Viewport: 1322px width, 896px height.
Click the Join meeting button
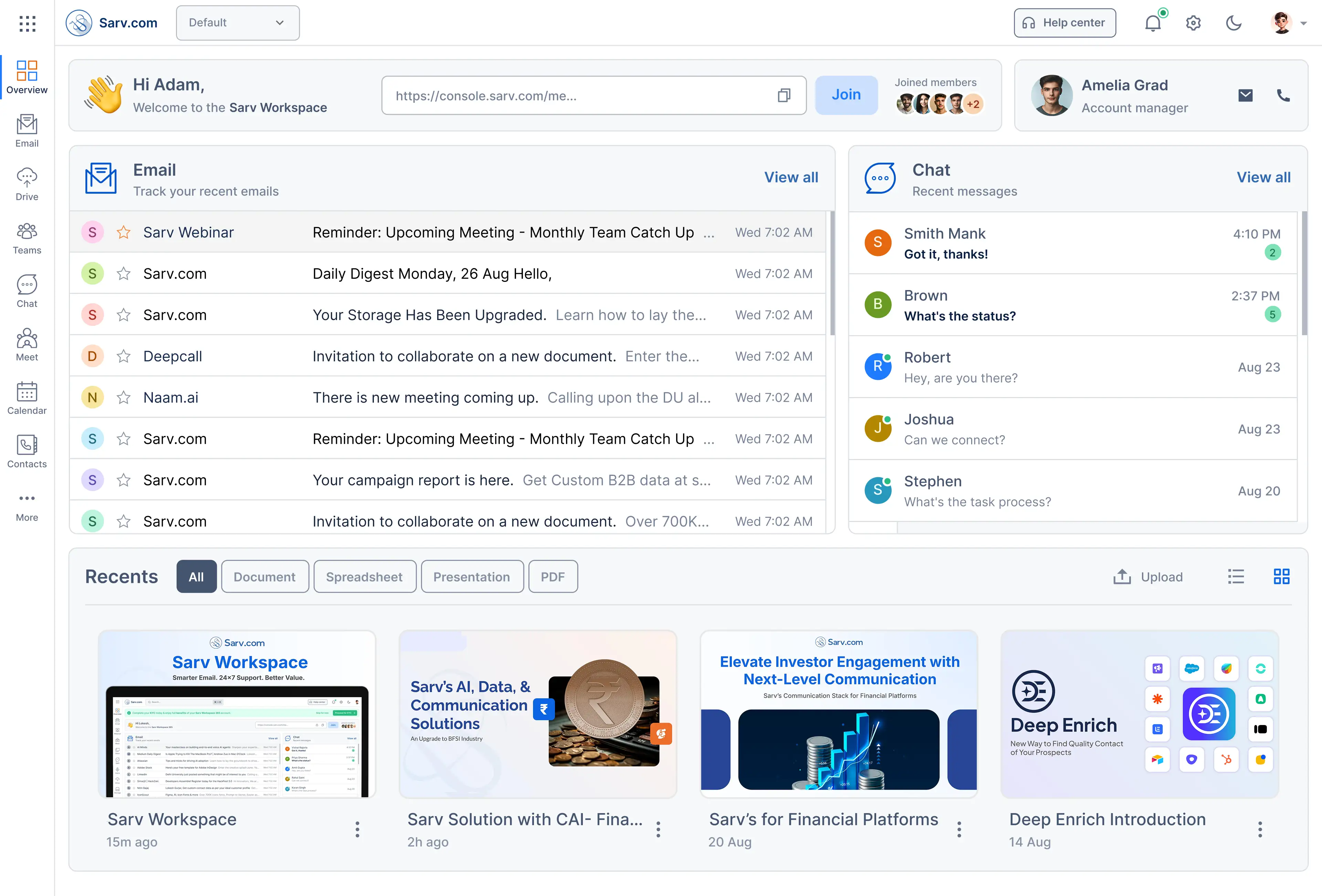tap(846, 95)
